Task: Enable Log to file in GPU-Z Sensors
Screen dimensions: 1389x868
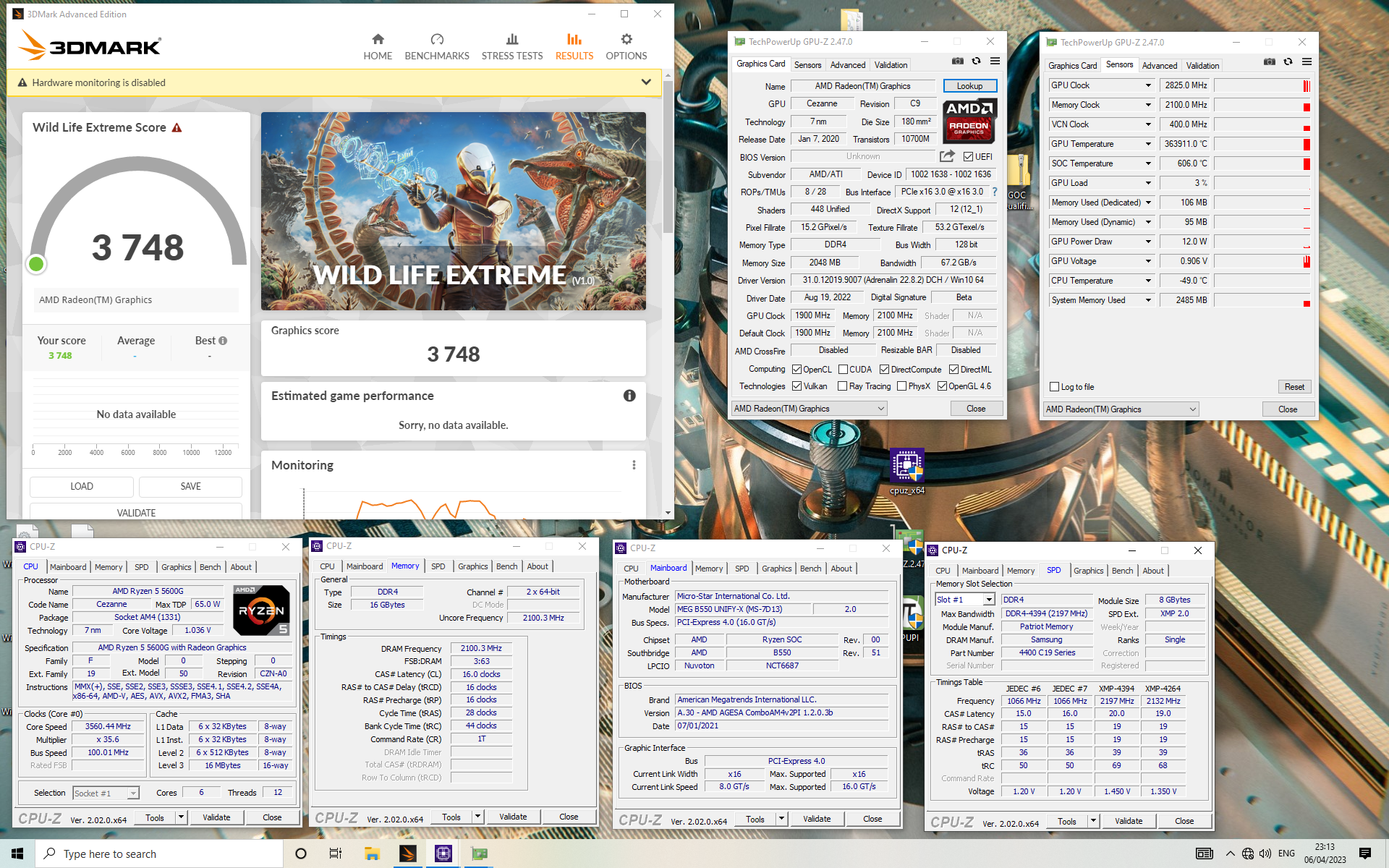Action: point(1054,387)
